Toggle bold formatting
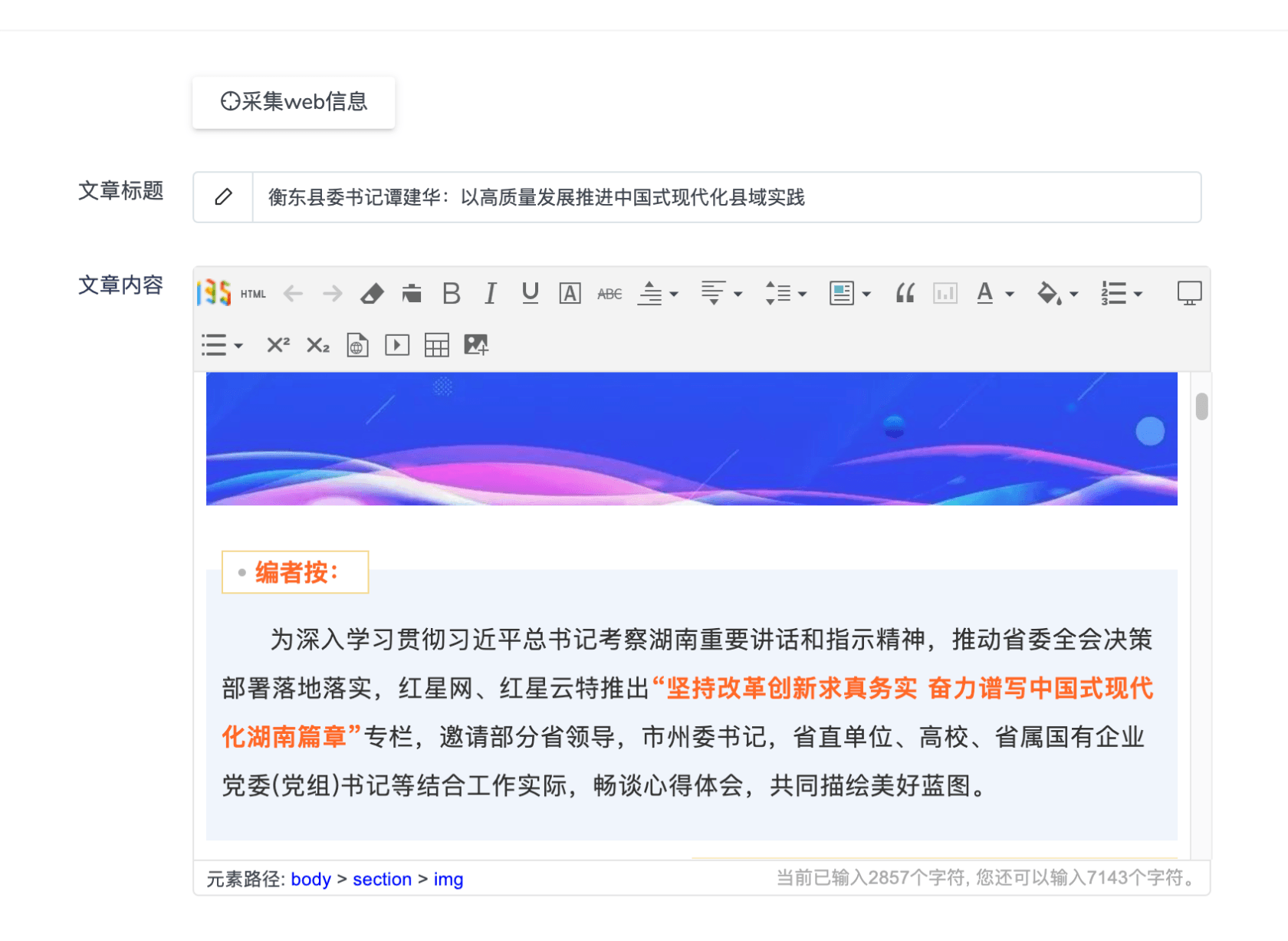1288x941 pixels. point(452,294)
